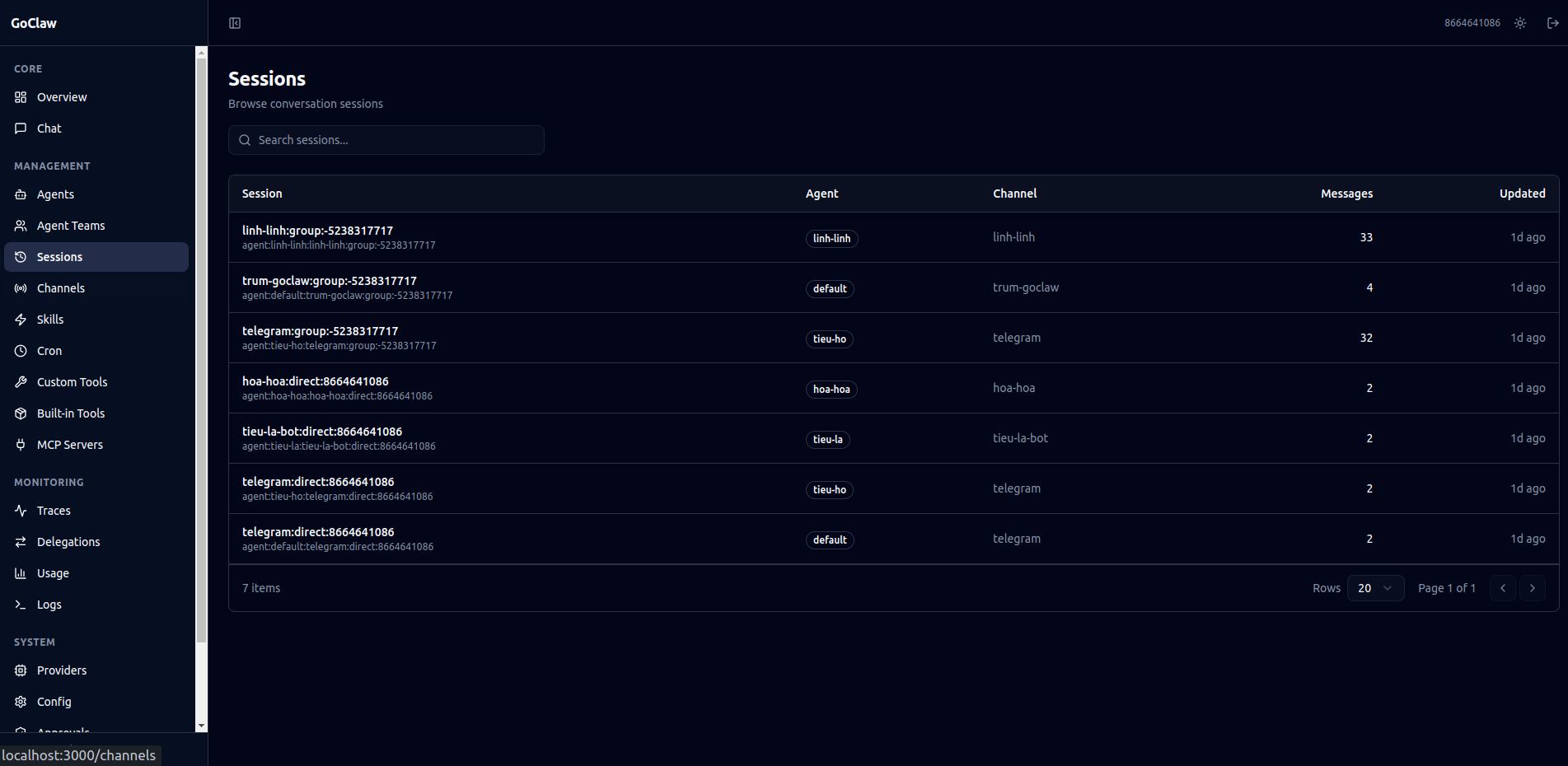Screen dimensions: 1568x766
Task: Open Overview from the sidebar
Action: click(62, 97)
